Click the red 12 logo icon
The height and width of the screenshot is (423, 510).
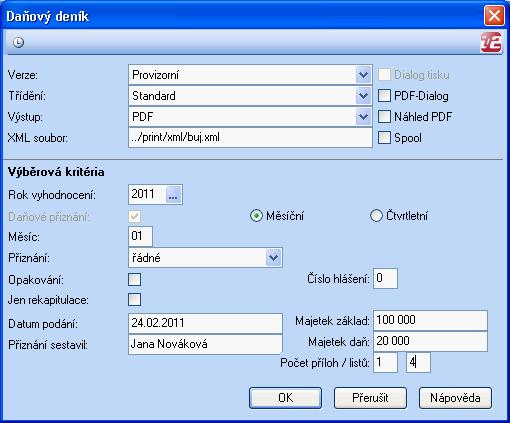pos(491,42)
